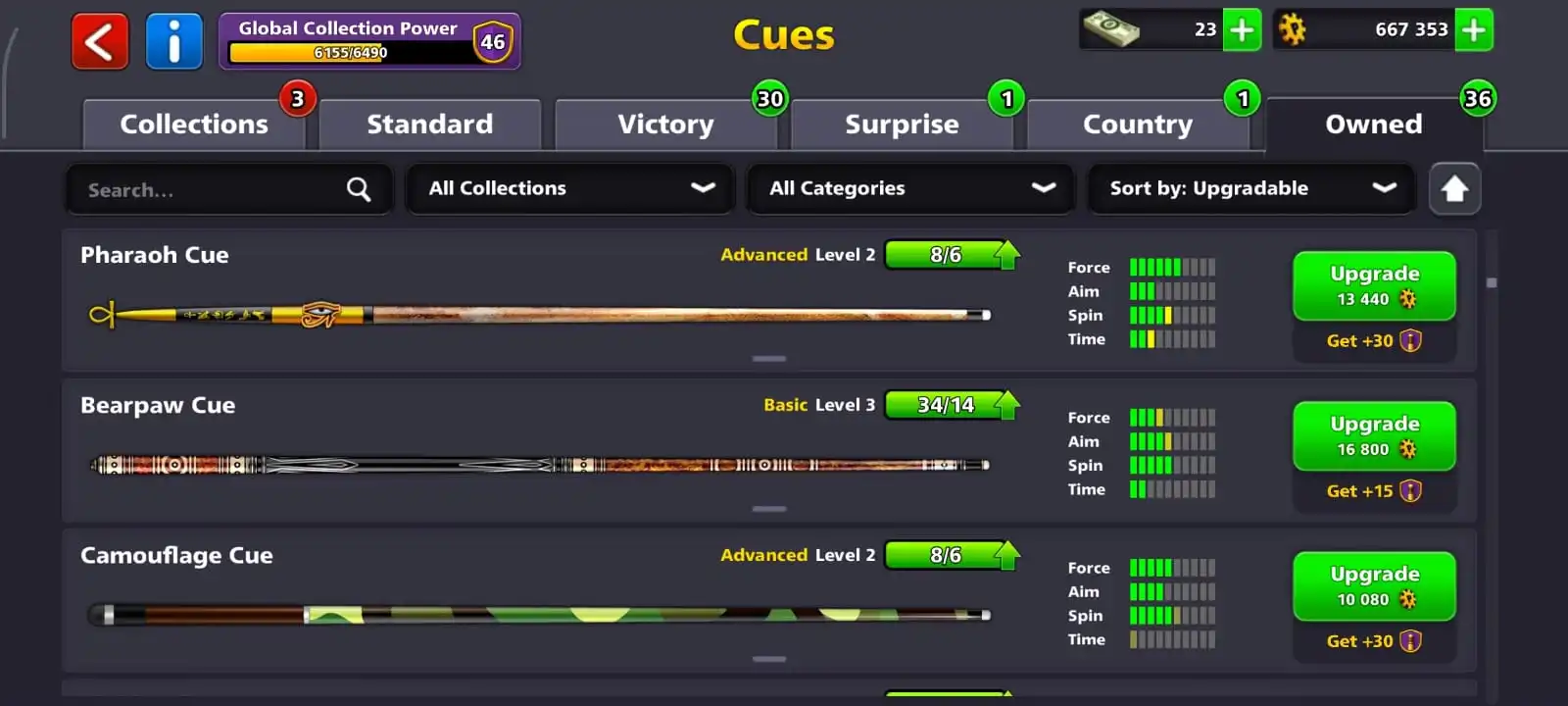Image resolution: width=1568 pixels, height=706 pixels.
Task: Switch to the Collections tab
Action: click(x=194, y=125)
